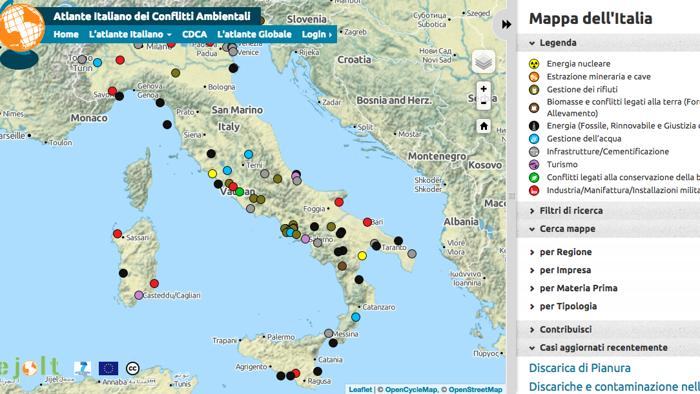Collapse sidebar with double-arrow button
Viewport: 700px width, 394px height.
(506, 25)
